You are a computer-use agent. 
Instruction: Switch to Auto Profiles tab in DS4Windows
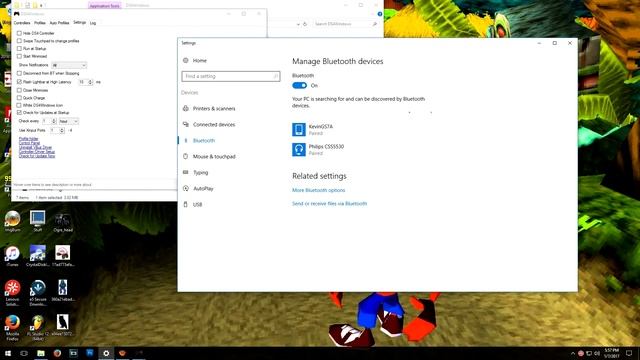[x=59, y=23]
